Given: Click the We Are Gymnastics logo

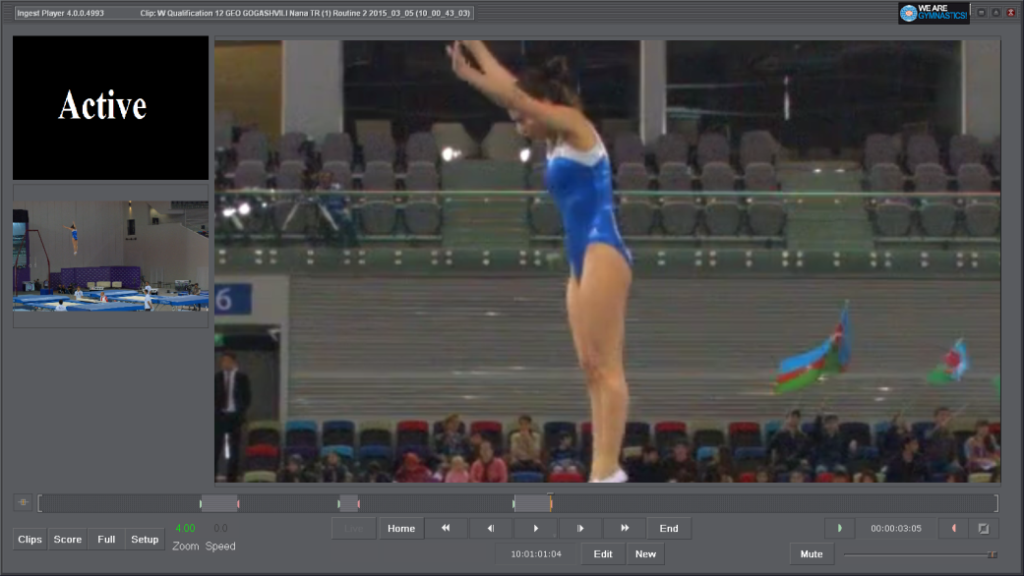Looking at the screenshot, I should [933, 13].
